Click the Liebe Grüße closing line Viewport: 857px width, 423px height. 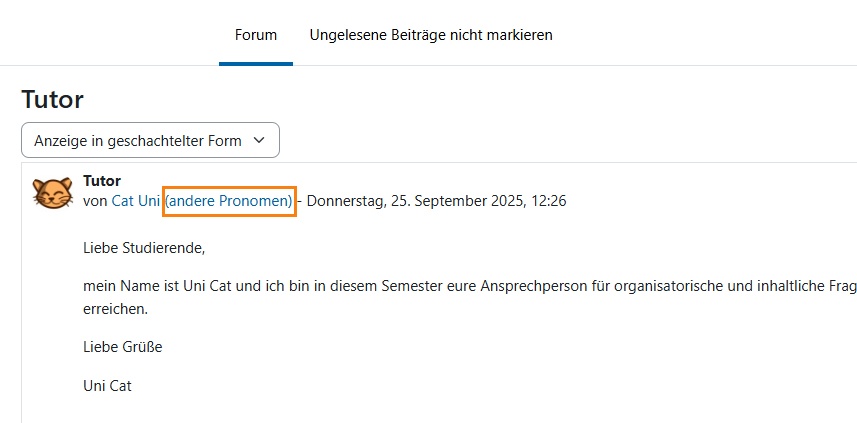click(x=123, y=347)
